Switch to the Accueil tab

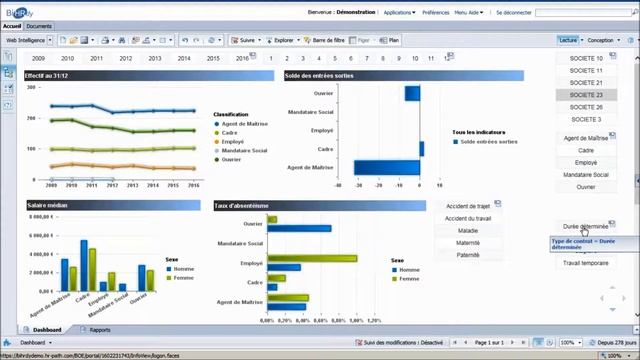[x=12, y=26]
